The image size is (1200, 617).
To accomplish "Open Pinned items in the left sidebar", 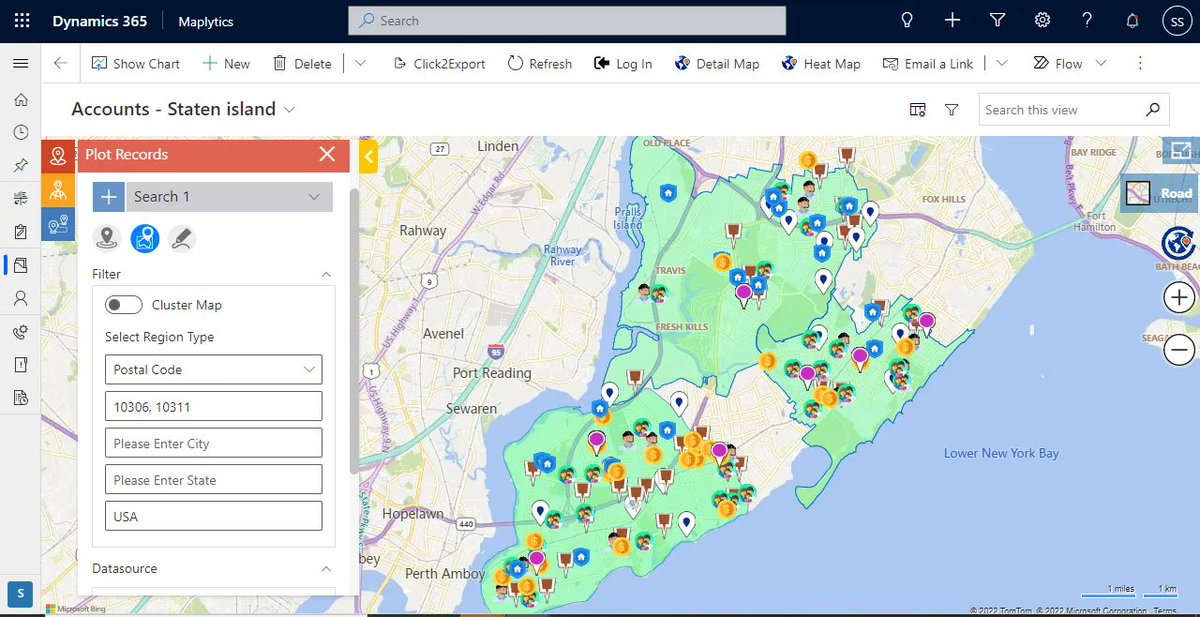I will [20, 165].
